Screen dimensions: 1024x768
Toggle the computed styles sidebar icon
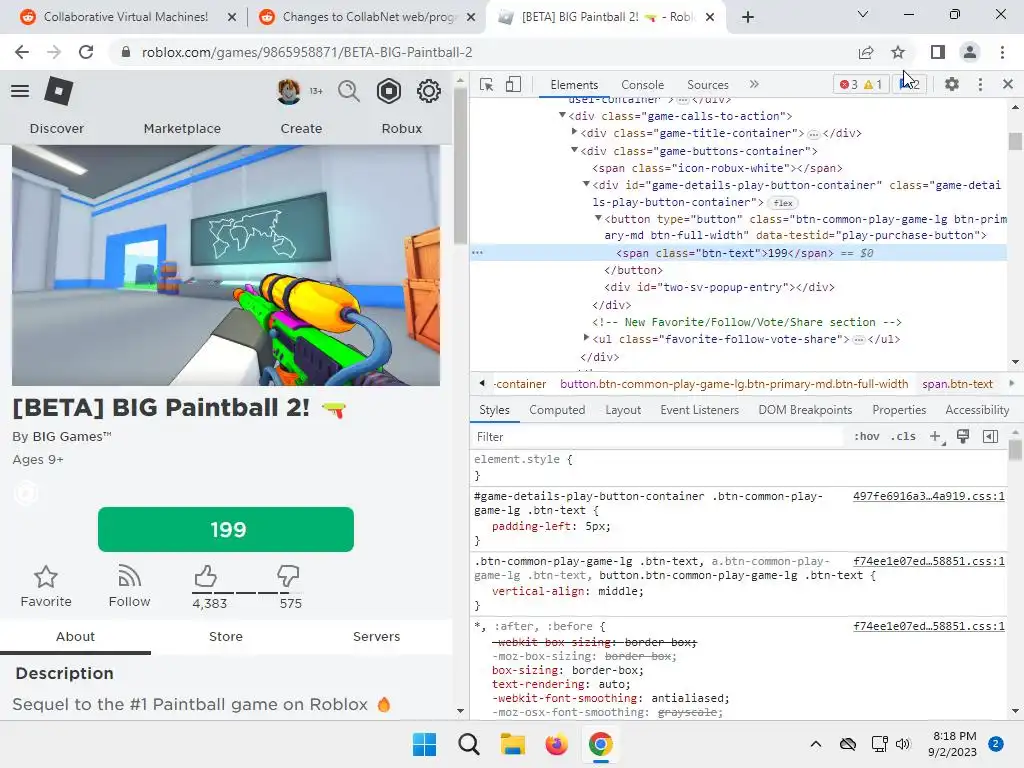click(991, 437)
